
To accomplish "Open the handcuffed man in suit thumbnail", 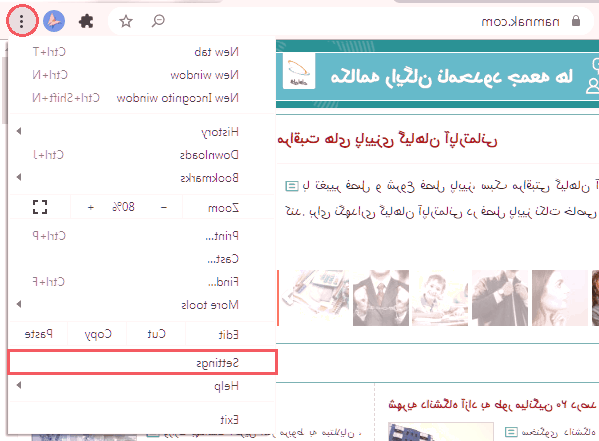I will click(381, 298).
